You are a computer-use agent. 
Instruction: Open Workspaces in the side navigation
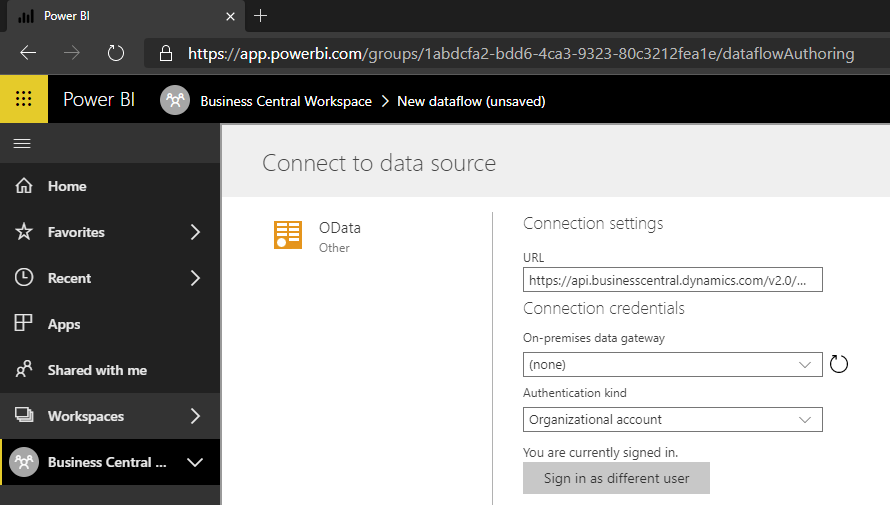(x=110, y=416)
